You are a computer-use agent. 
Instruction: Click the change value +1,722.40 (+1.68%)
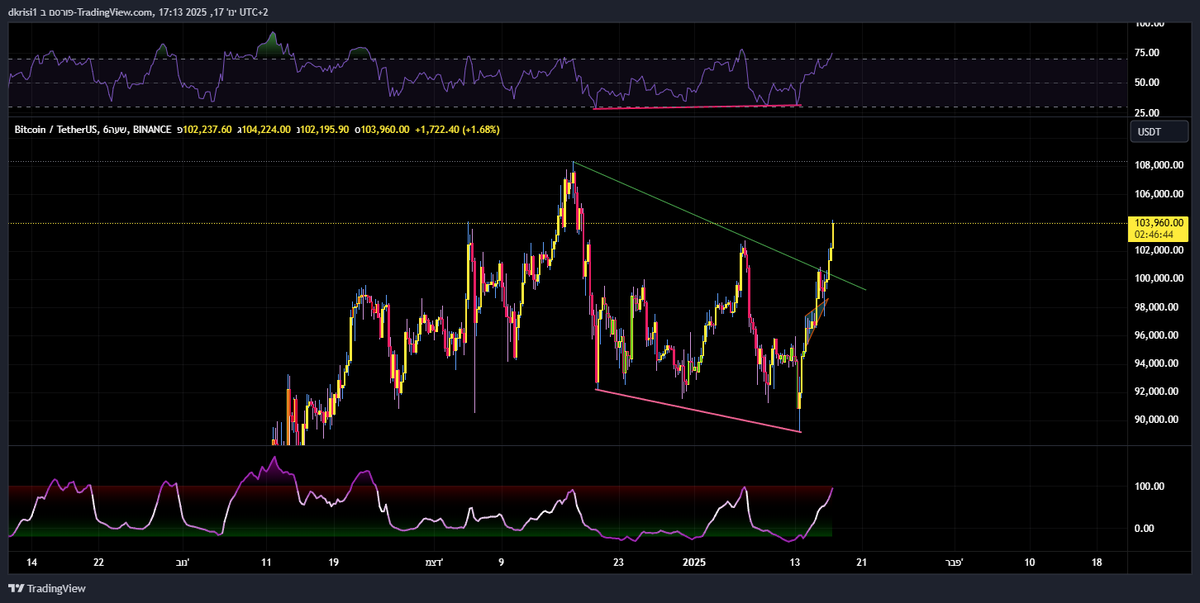[456, 130]
